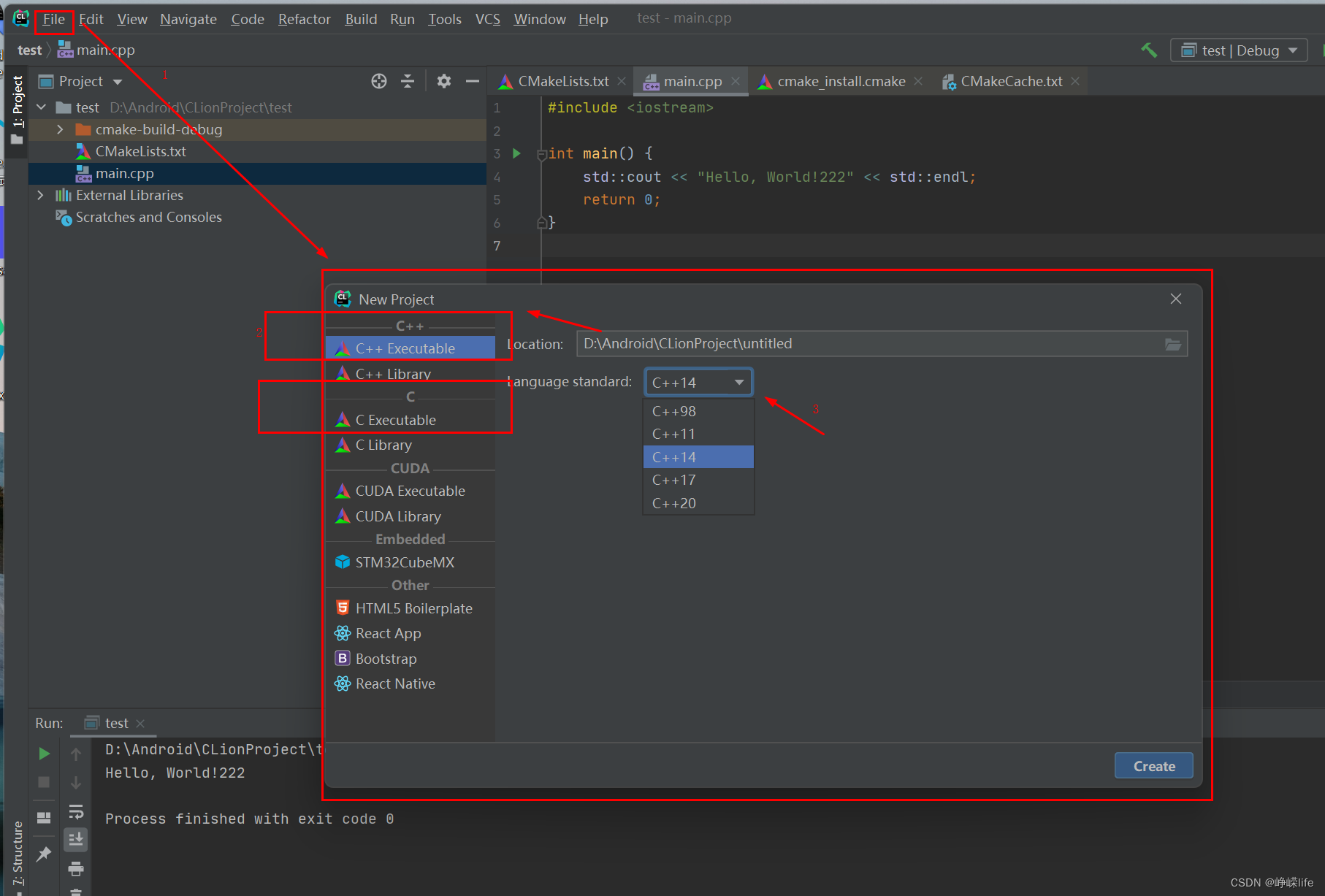The image size is (1325, 896).
Task: Click the Create button
Action: click(1154, 766)
